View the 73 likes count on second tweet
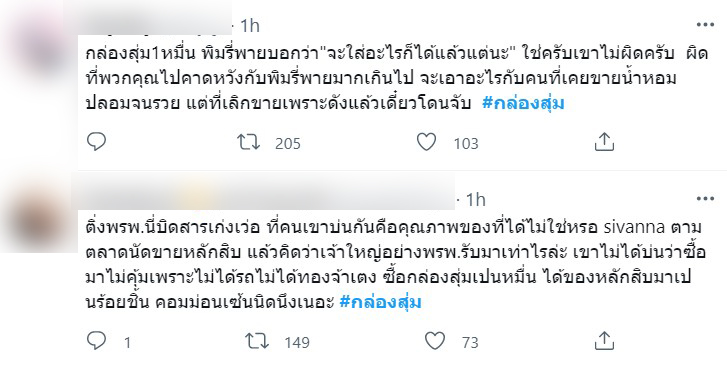 (470, 343)
